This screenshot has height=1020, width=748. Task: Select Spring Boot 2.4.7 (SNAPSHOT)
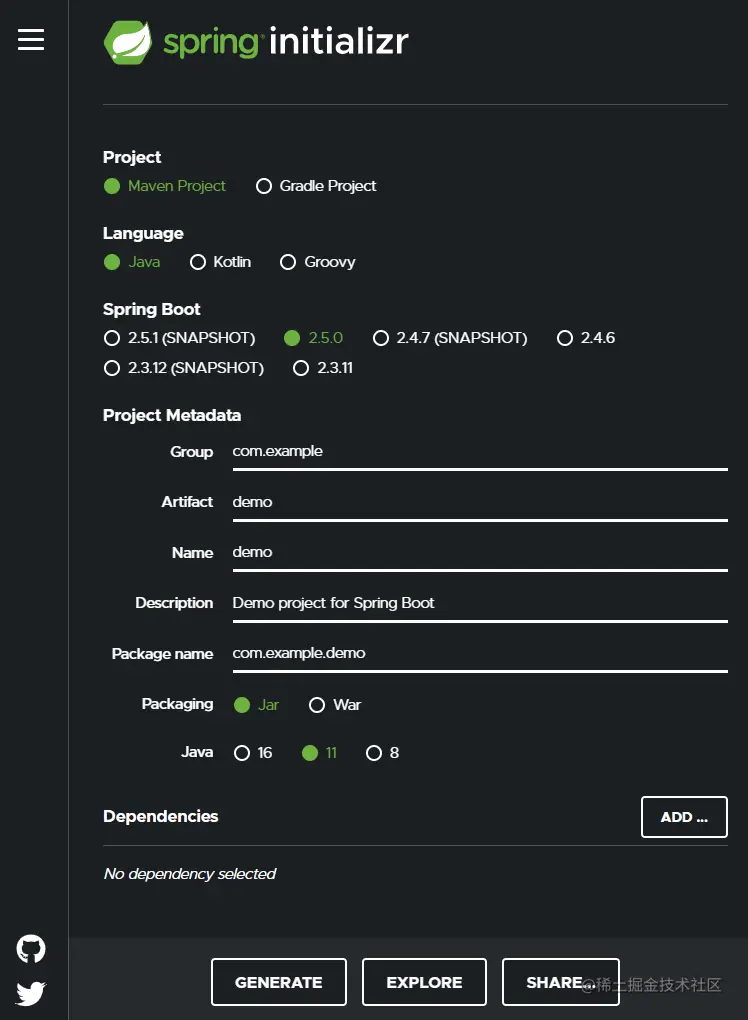point(450,338)
